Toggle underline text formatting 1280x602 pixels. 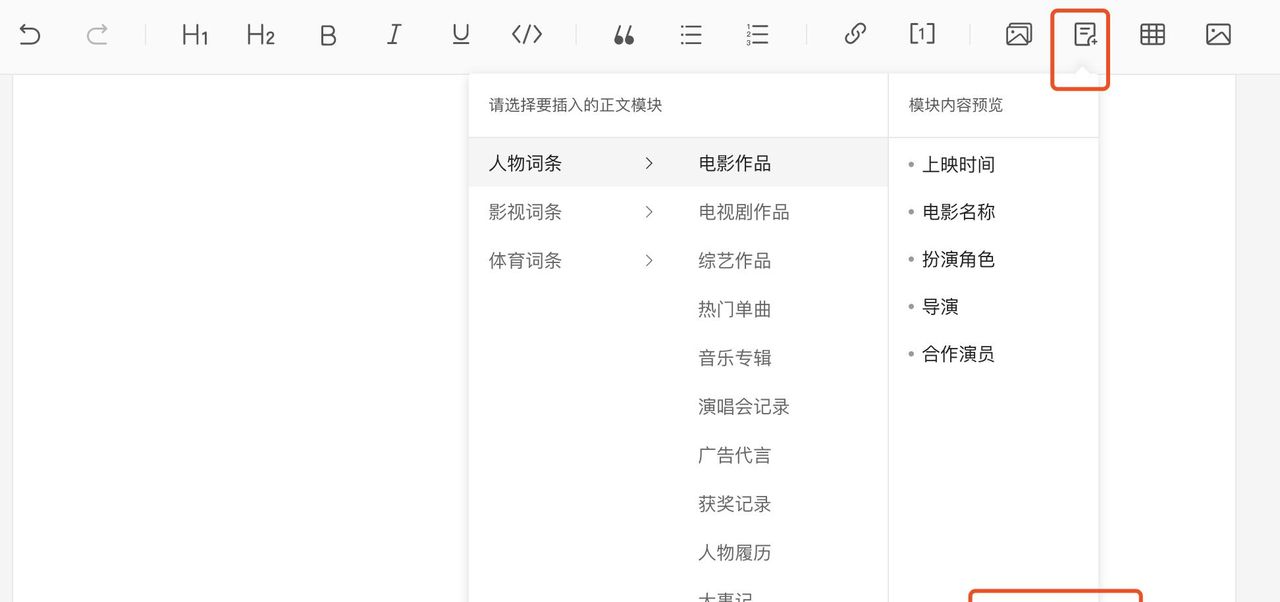(x=460, y=33)
